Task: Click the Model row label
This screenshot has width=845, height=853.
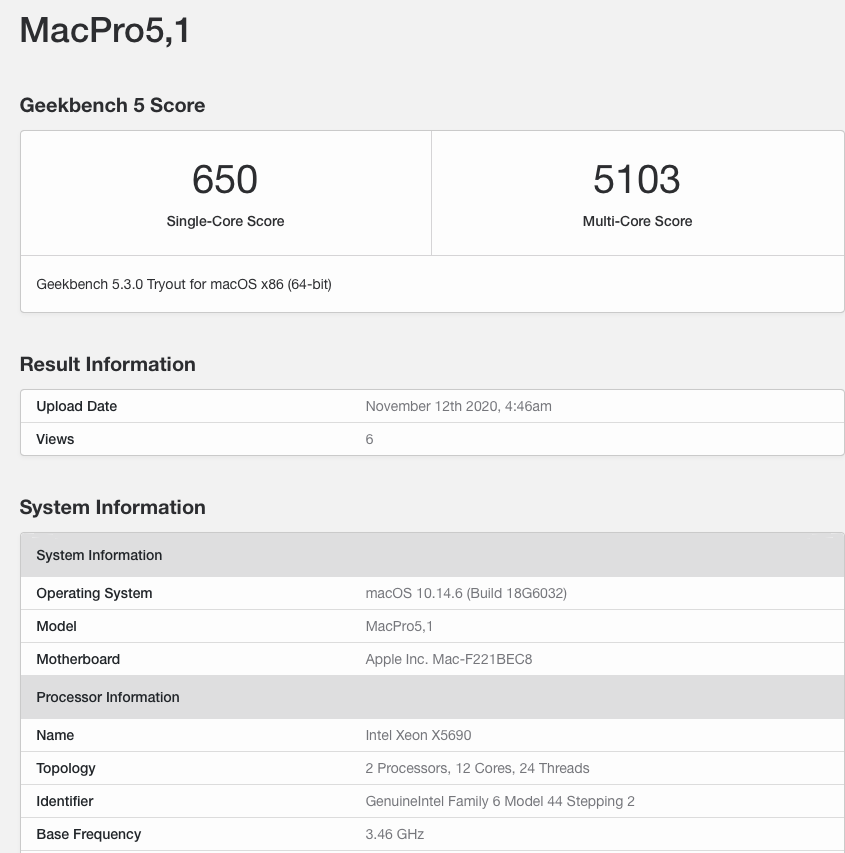Action: tap(56, 626)
